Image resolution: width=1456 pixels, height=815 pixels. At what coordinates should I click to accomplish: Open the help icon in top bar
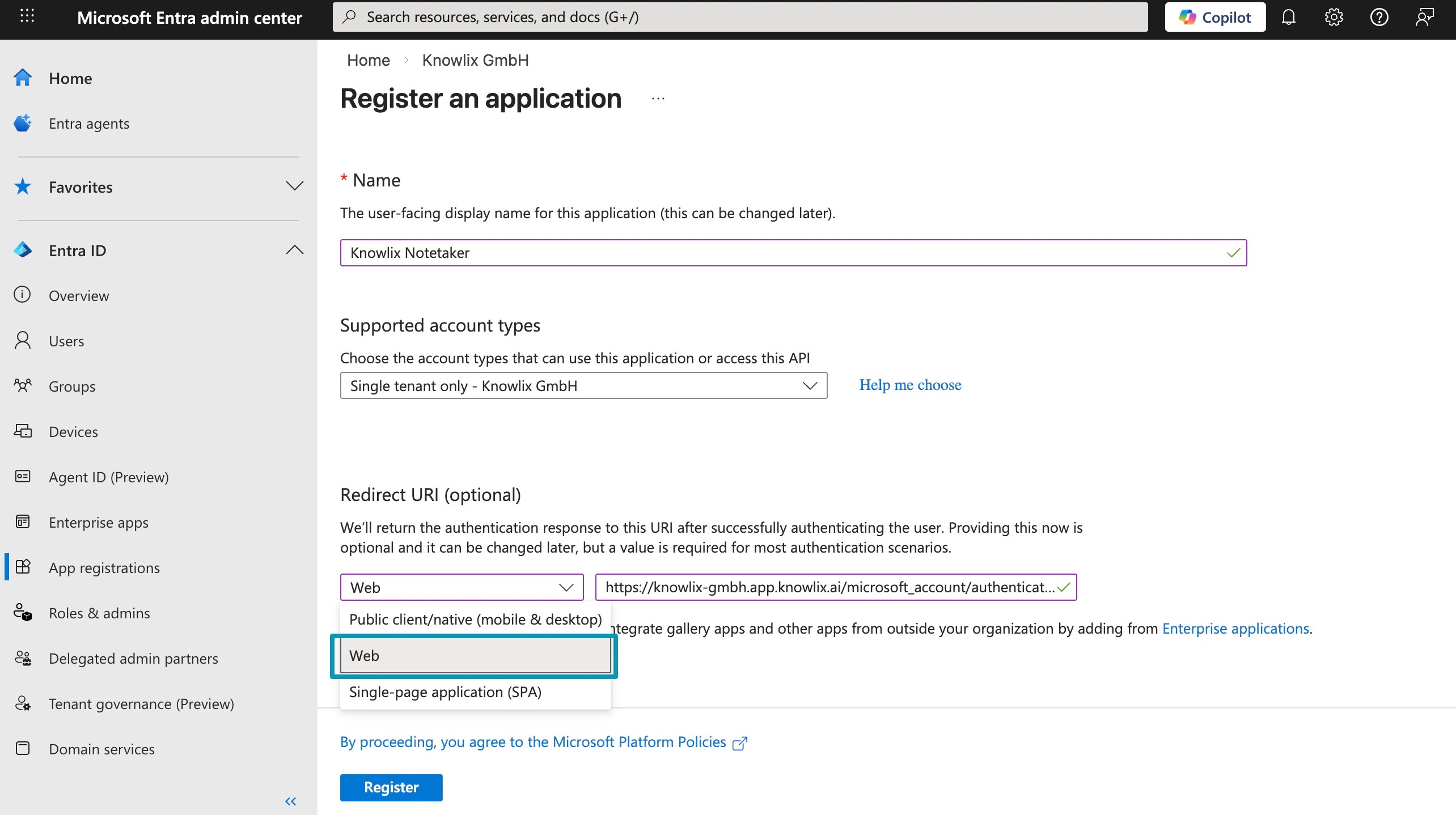click(x=1379, y=16)
